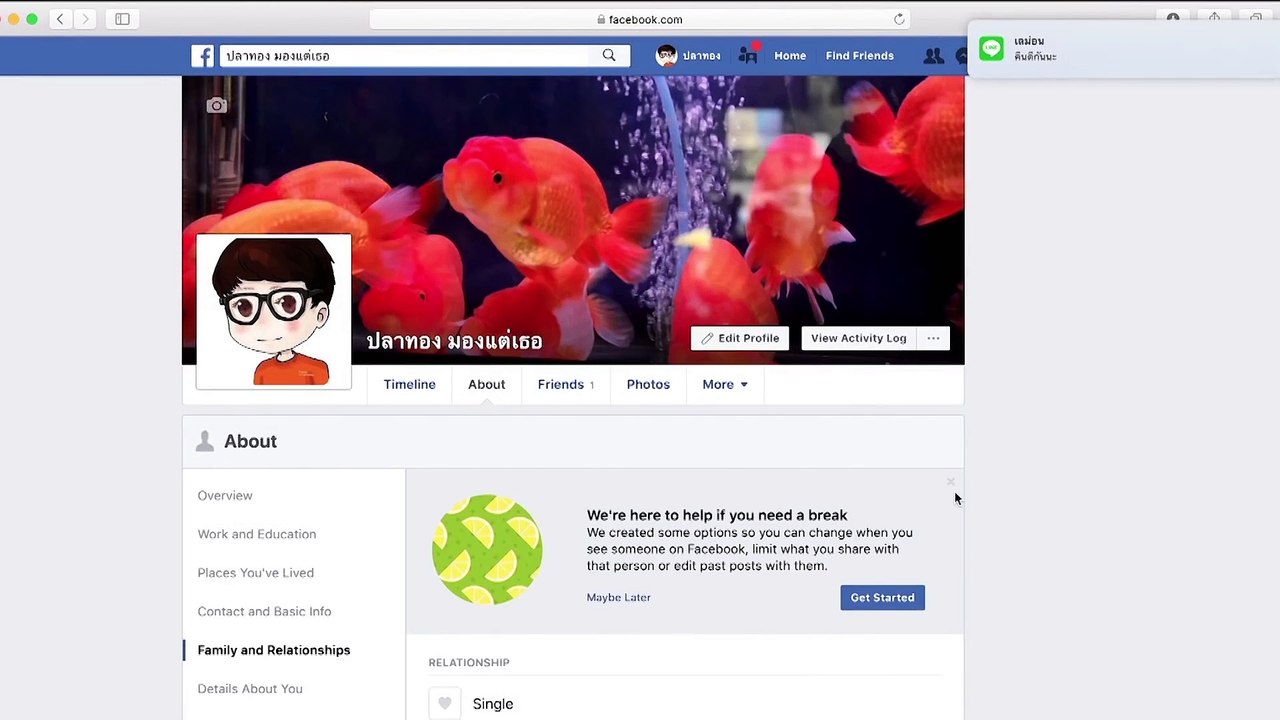
Task: Click the cartoon profile picture
Action: 274,311
